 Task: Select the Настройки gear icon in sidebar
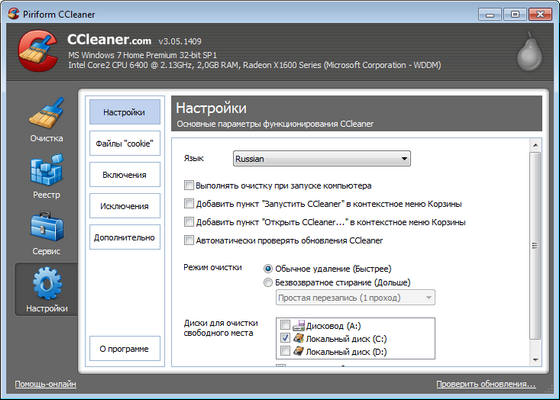point(47,283)
